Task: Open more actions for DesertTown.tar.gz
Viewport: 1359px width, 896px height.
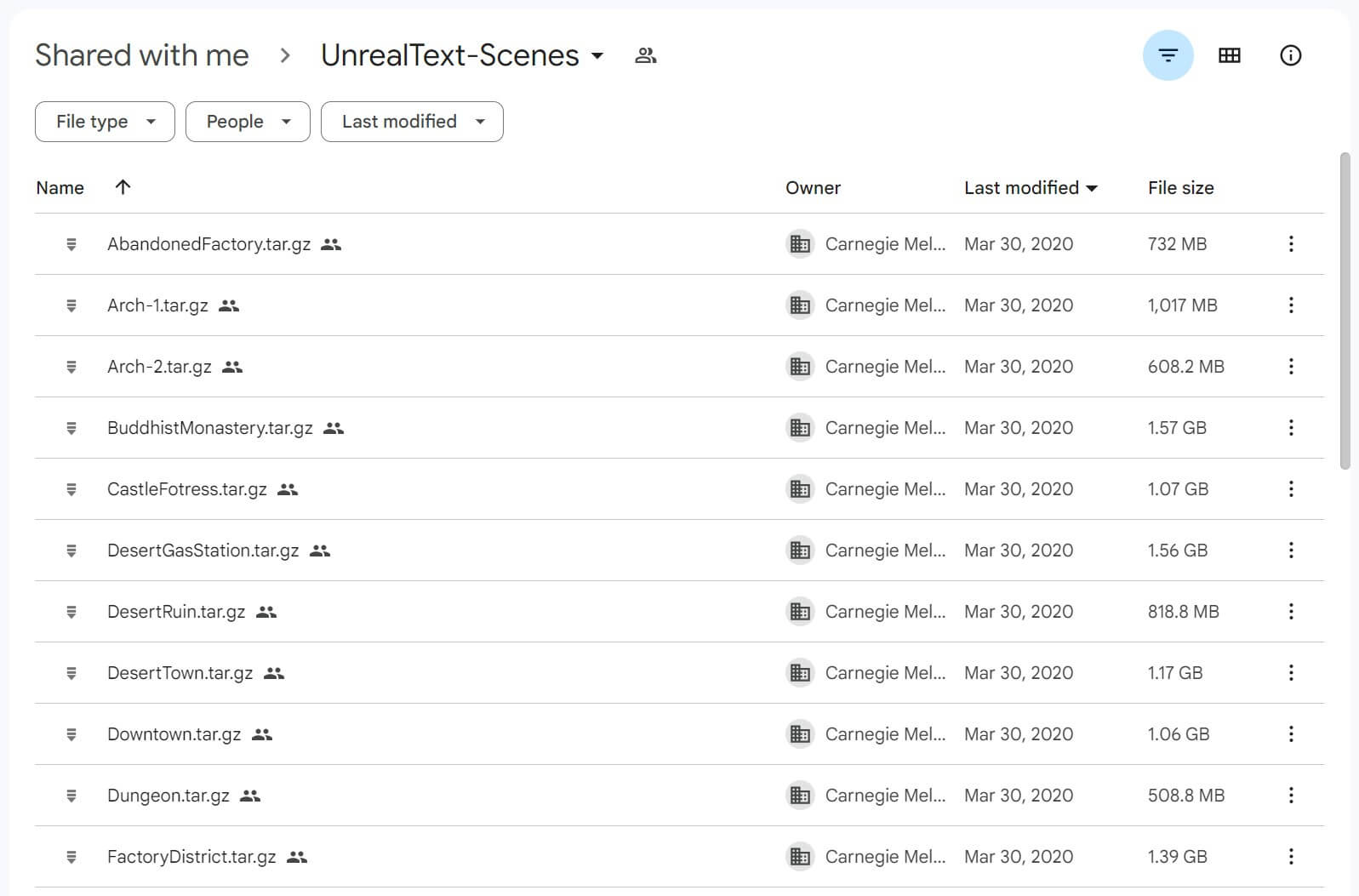Action: coord(1291,673)
